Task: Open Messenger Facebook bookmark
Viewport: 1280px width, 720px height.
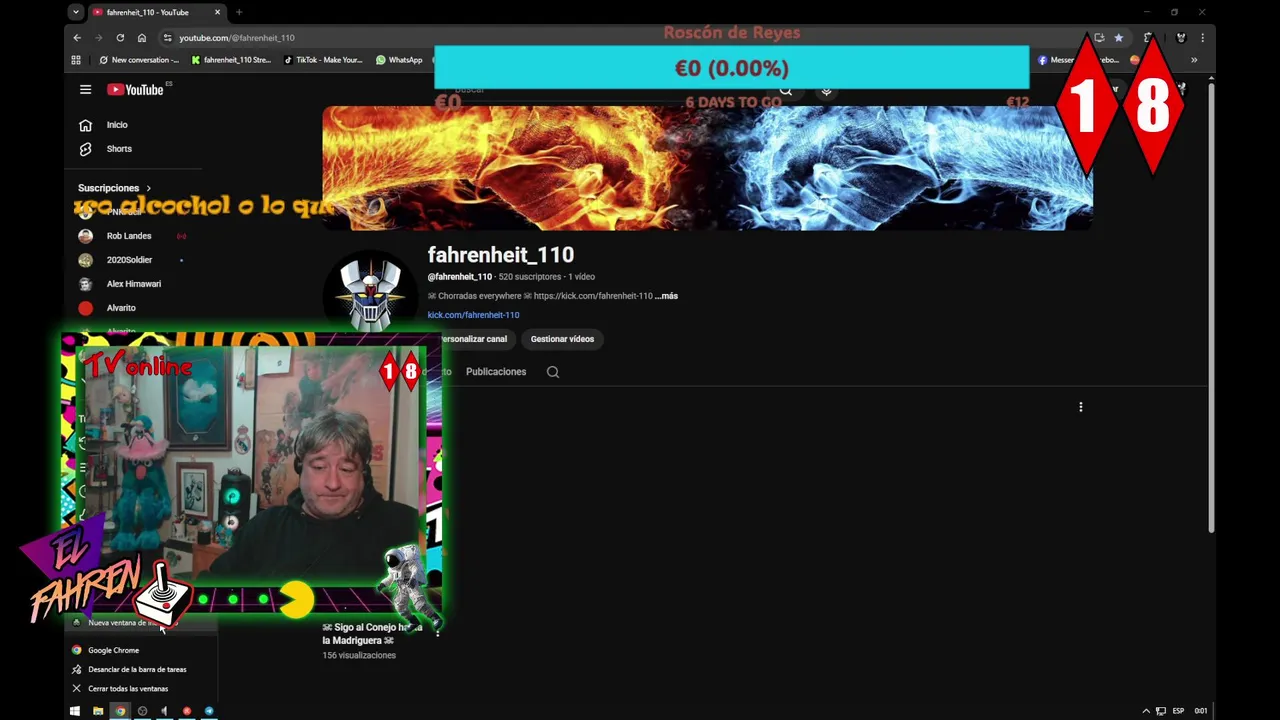Action: pyautogui.click(x=1078, y=60)
